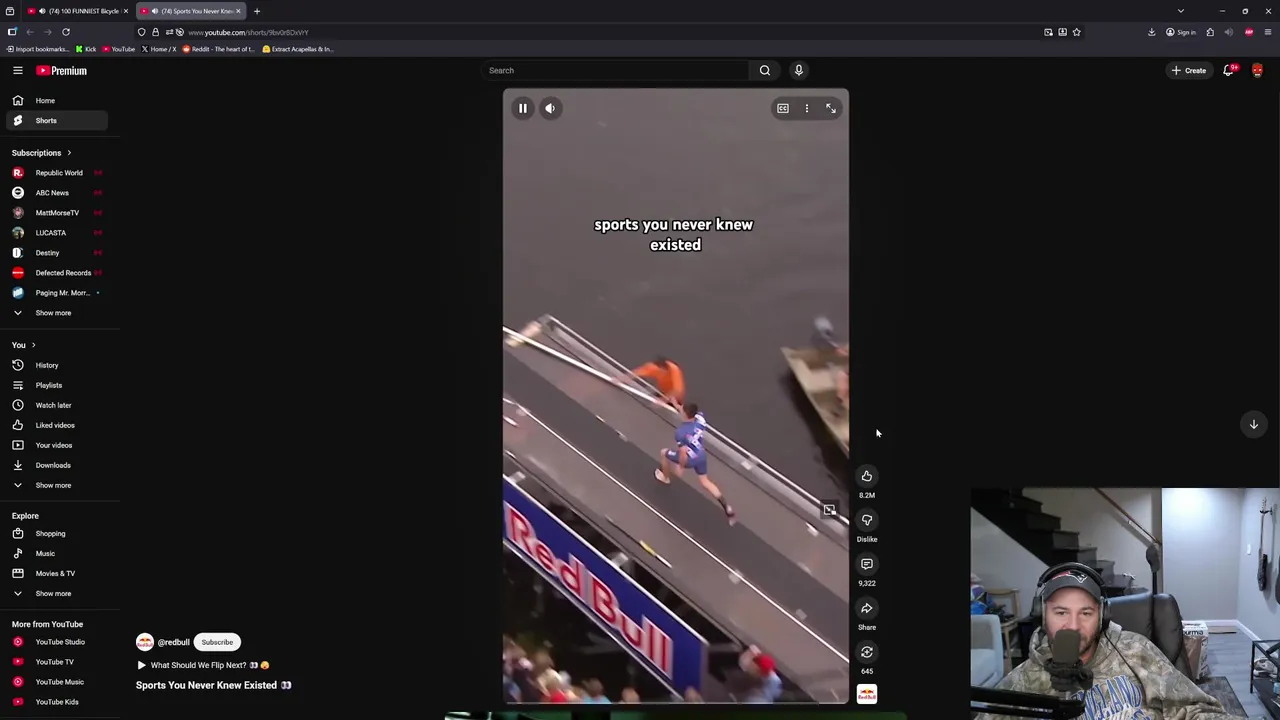Screen dimensions: 1280x720
Task: Open the YouTube account avatar menu
Action: [1257, 70]
